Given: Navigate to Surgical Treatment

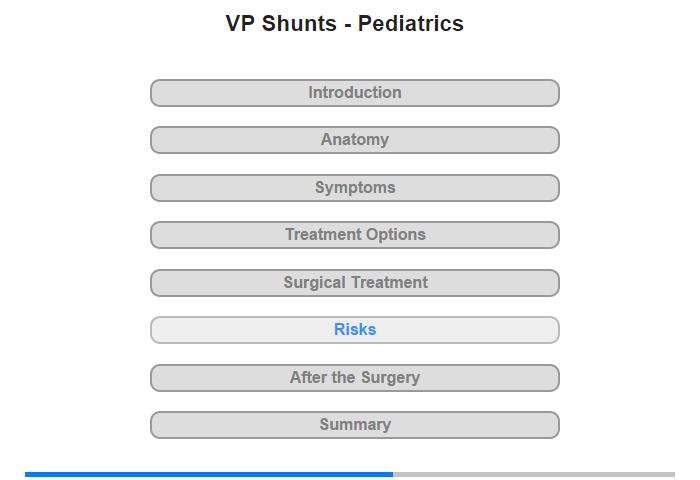Looking at the screenshot, I should (x=354, y=283).
